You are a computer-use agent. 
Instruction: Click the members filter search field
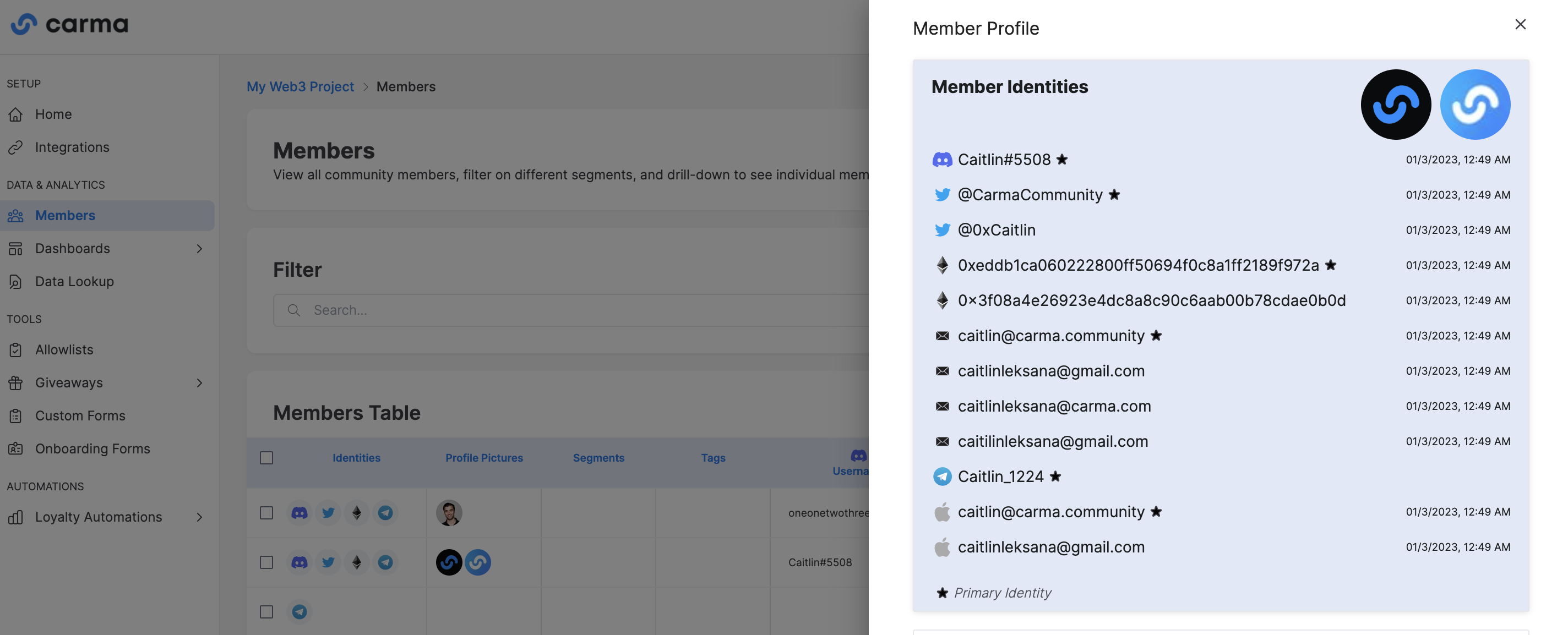(571, 310)
